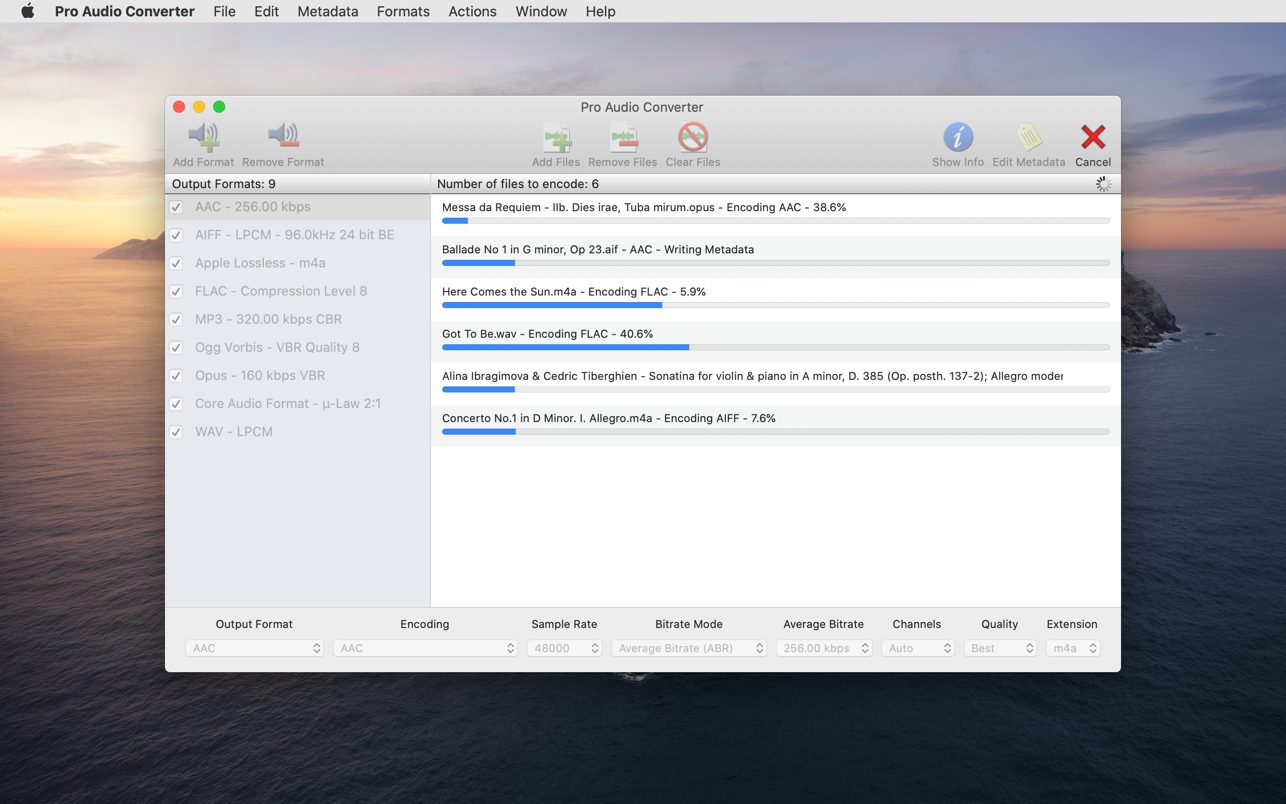Open the Metadata menu
This screenshot has width=1286, height=804.
tap(327, 11)
